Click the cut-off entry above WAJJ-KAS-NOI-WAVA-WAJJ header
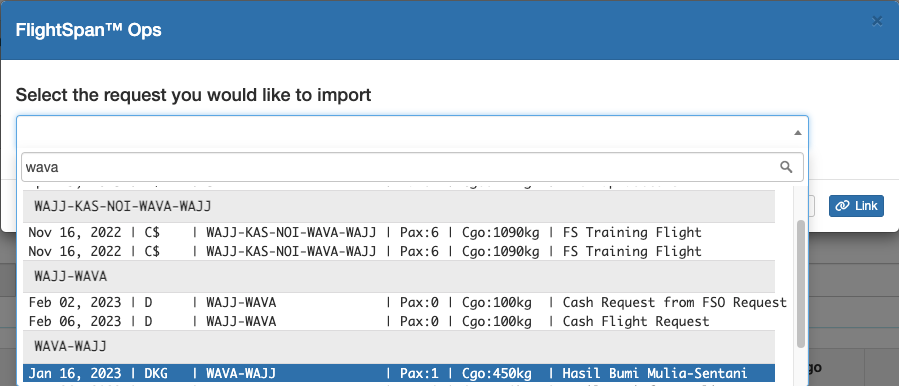The height and width of the screenshot is (386, 899). click(399, 186)
